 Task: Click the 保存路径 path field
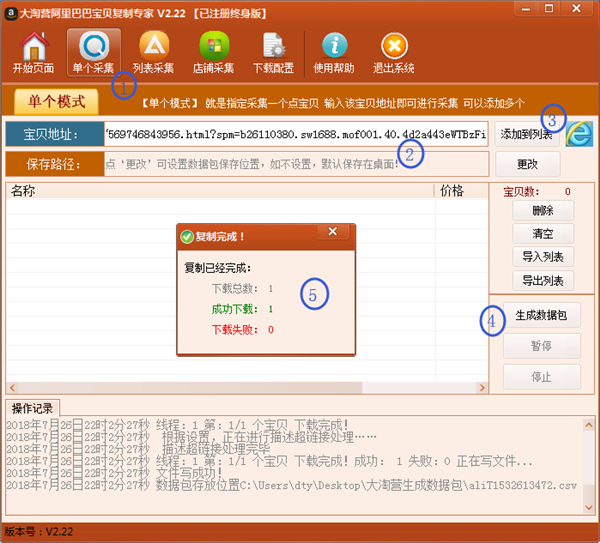[x=296, y=163]
